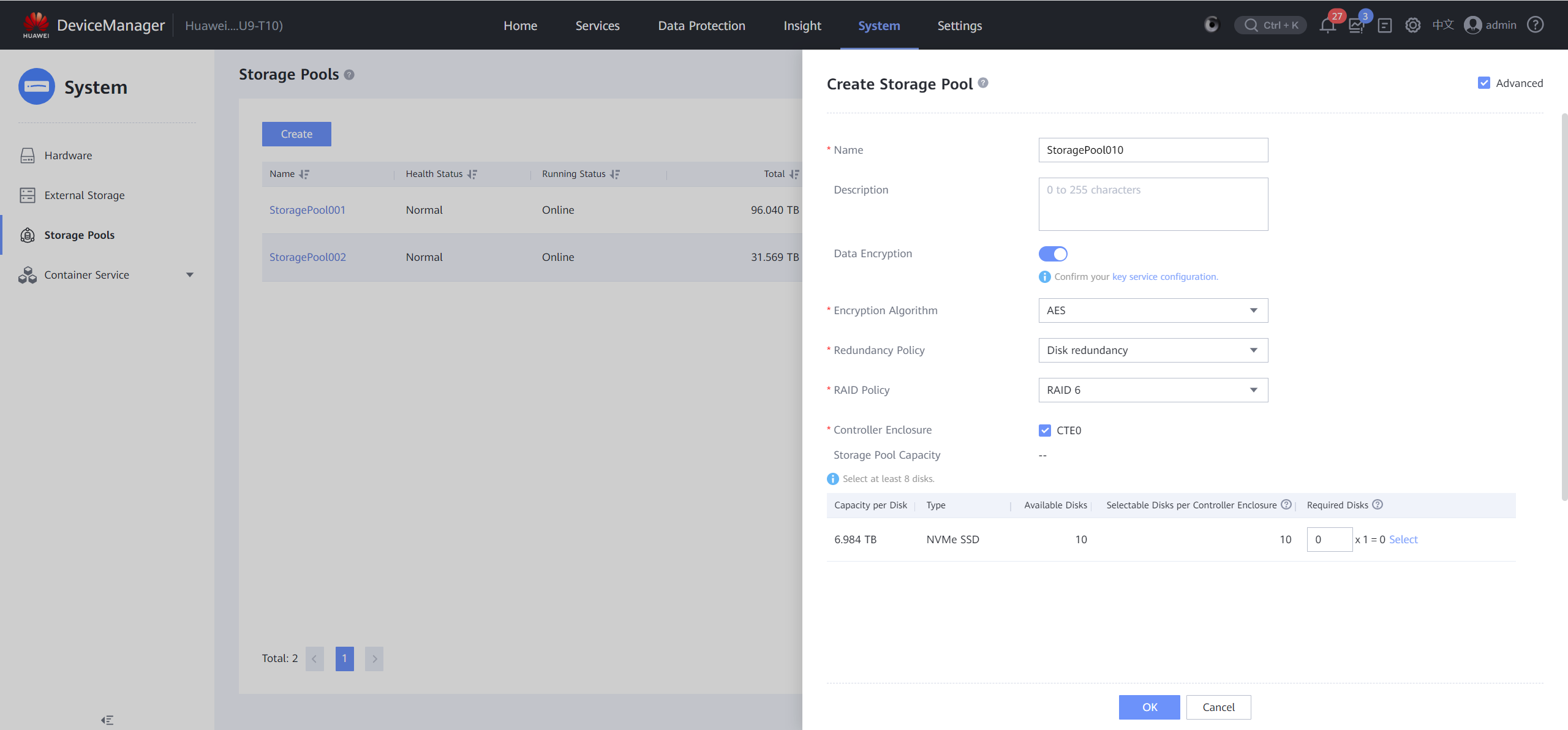1568x730 pixels.
Task: Click help icon beside Create Storage Pool
Action: (983, 83)
